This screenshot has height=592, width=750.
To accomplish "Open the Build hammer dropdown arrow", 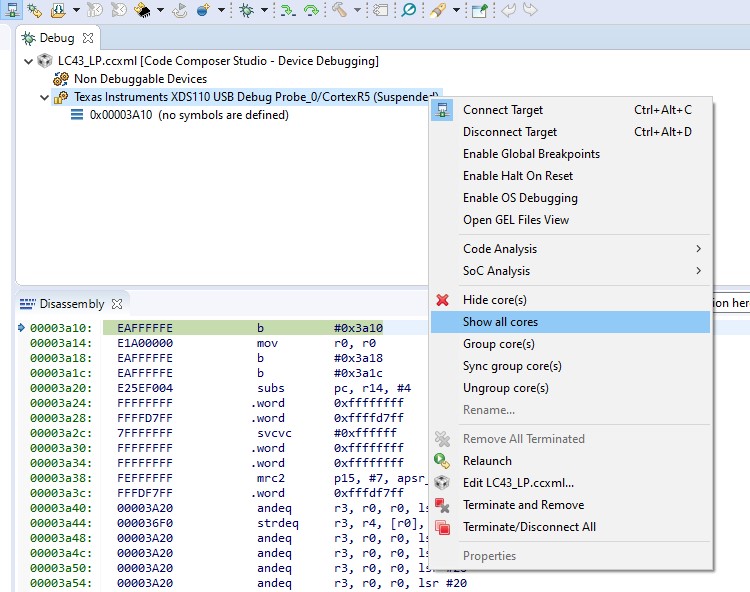I will click(357, 10).
